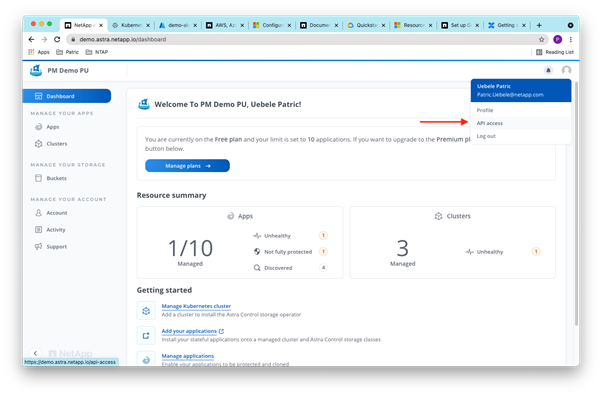Switch to the Quickstart browser tab
The image size is (602, 396).
[366, 25]
